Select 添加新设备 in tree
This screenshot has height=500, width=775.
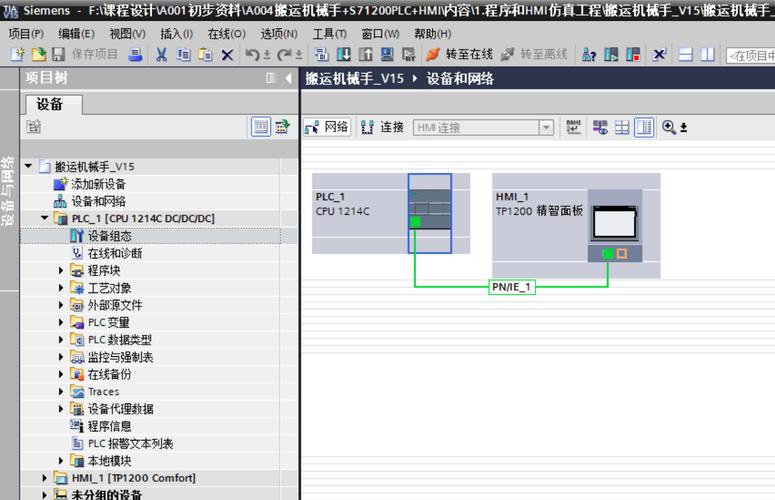(98, 184)
